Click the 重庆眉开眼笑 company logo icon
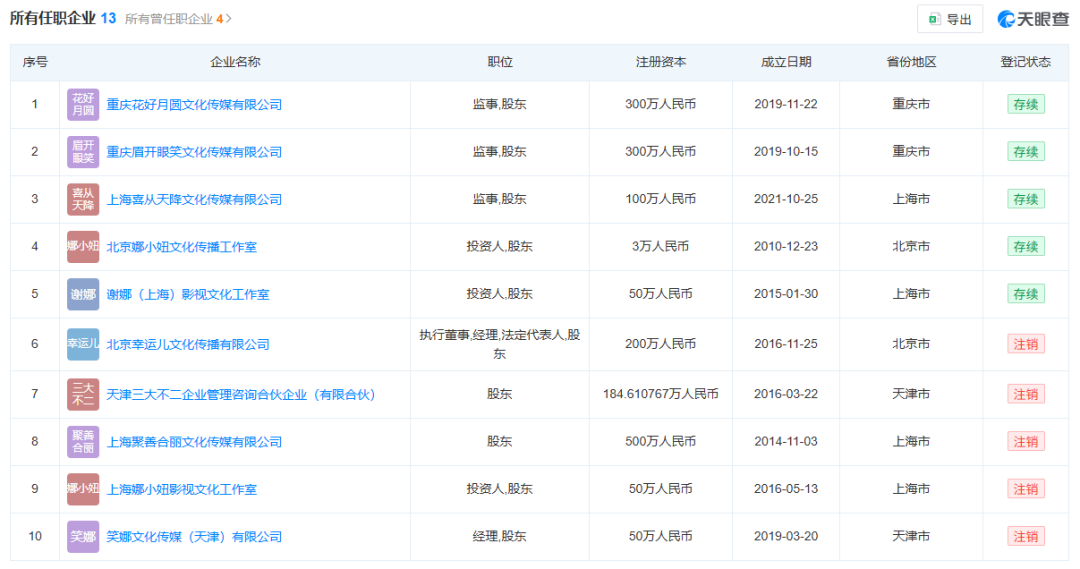The image size is (1080, 569). [83, 152]
